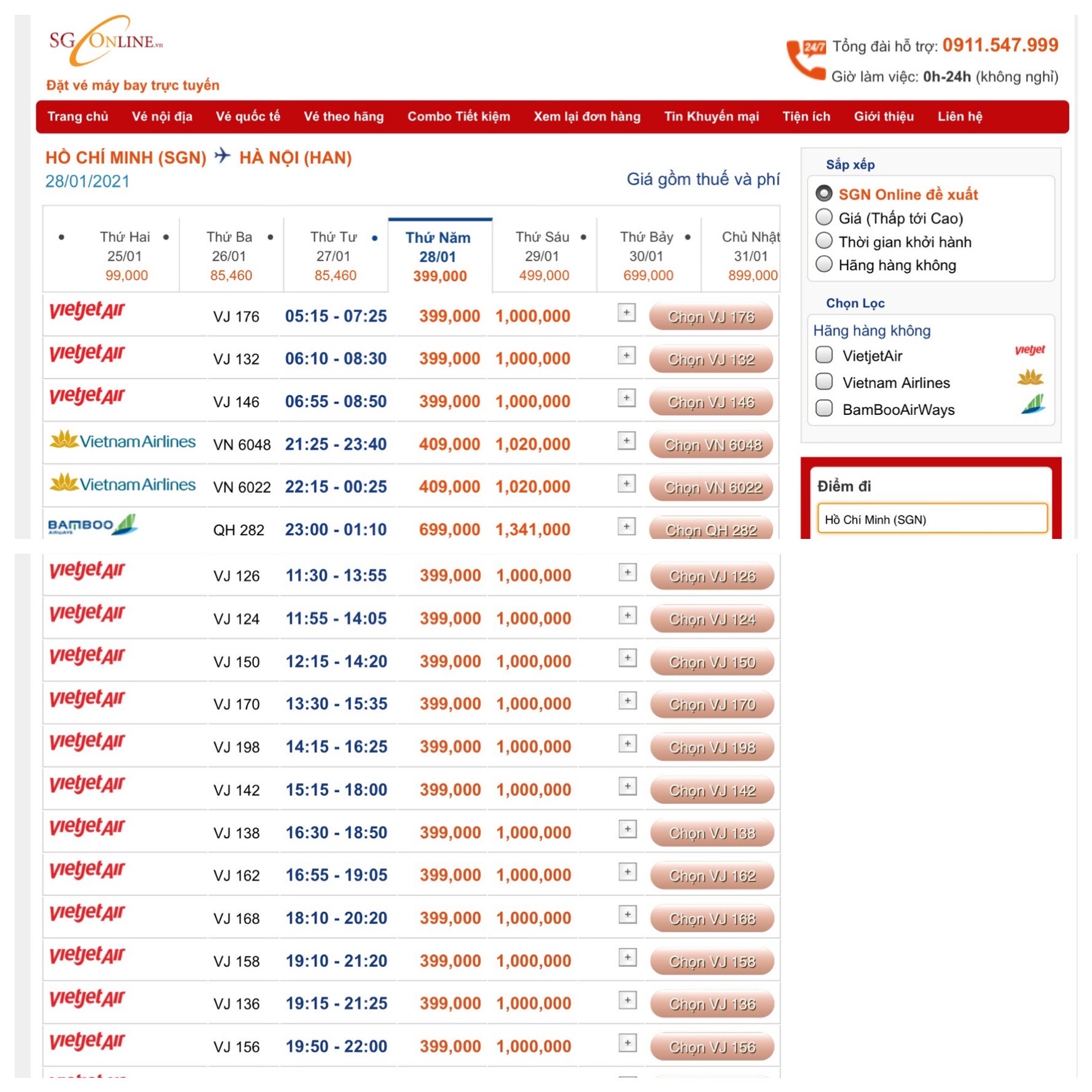Click the 06:10 - 08:30 time of VJ 132
The image size is (1092, 1092).
(x=336, y=358)
